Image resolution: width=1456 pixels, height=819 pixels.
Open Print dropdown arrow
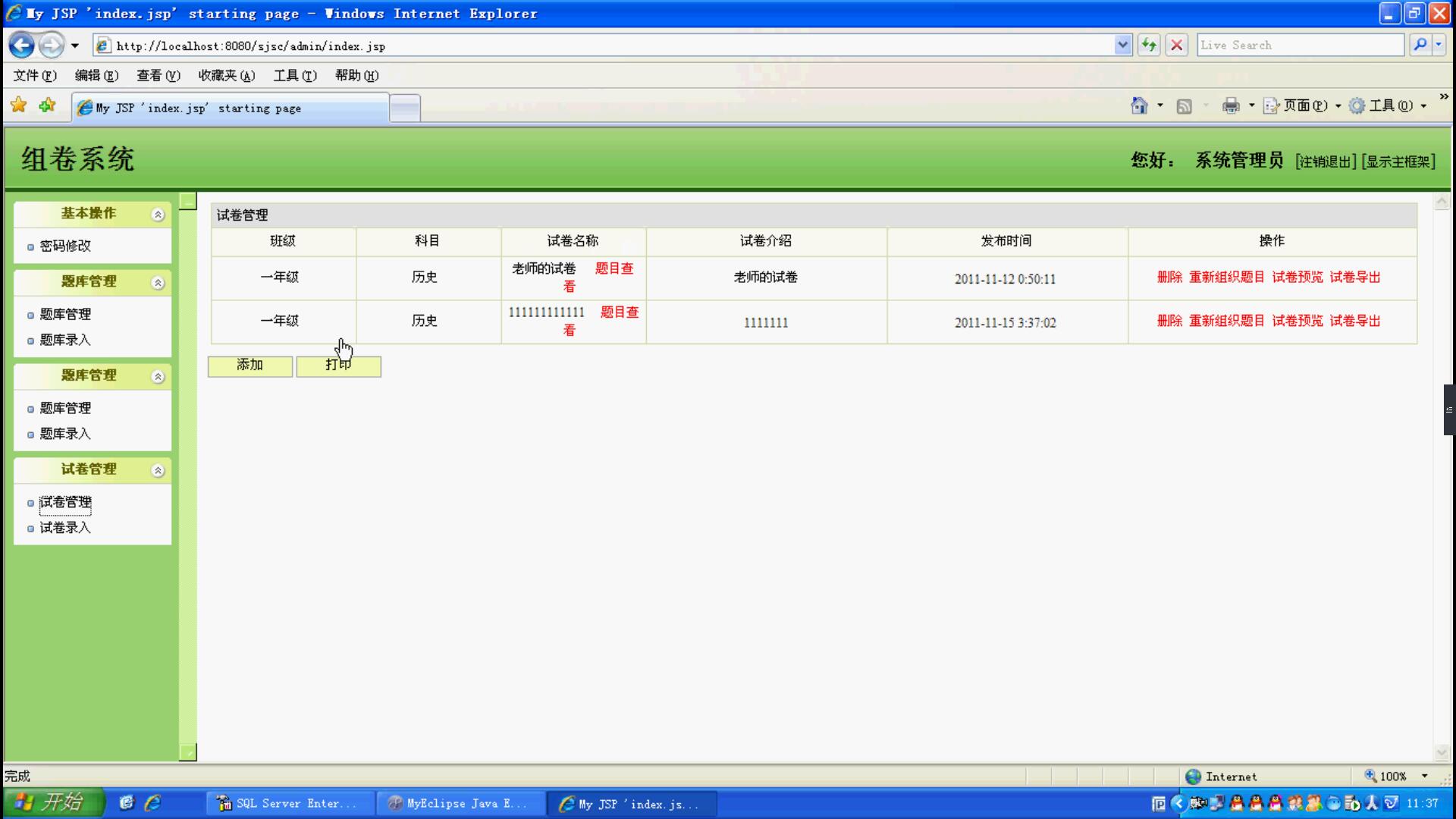1251,105
